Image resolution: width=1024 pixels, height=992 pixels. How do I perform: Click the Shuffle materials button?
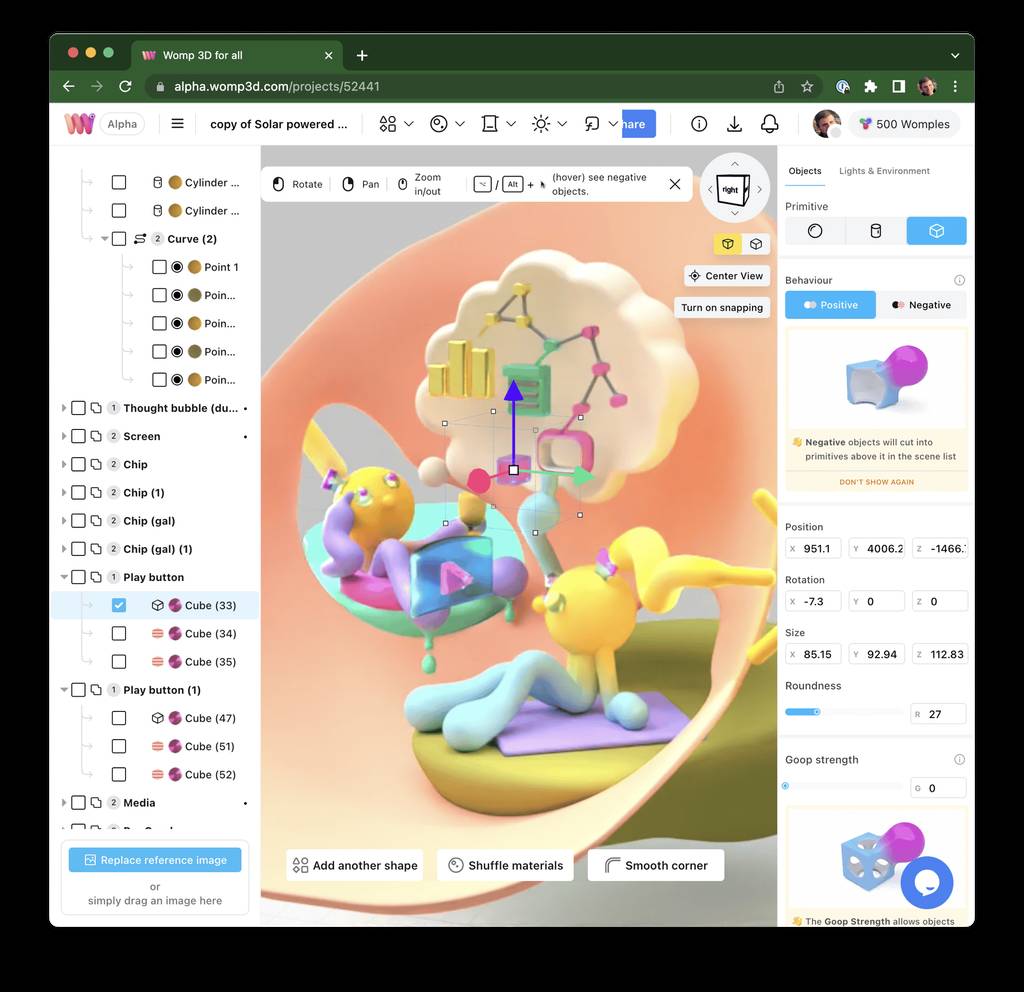(x=506, y=866)
